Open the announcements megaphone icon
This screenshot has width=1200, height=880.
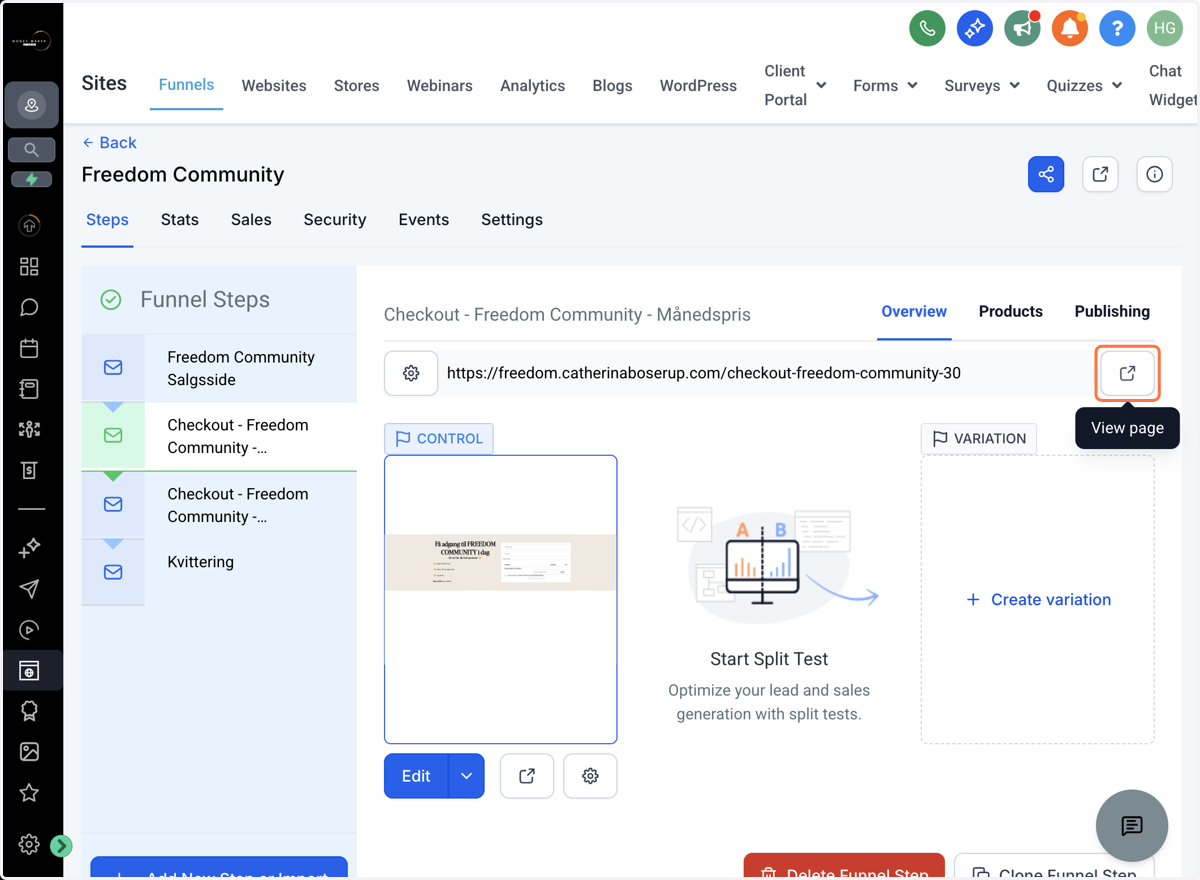click(x=1022, y=28)
